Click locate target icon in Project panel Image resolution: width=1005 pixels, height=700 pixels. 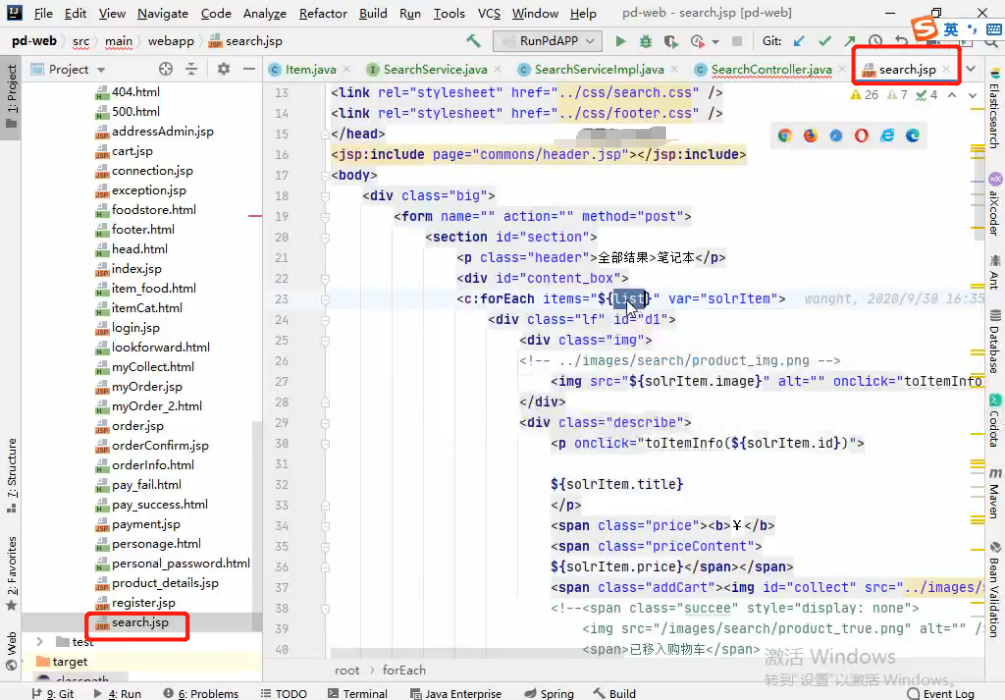coord(166,69)
